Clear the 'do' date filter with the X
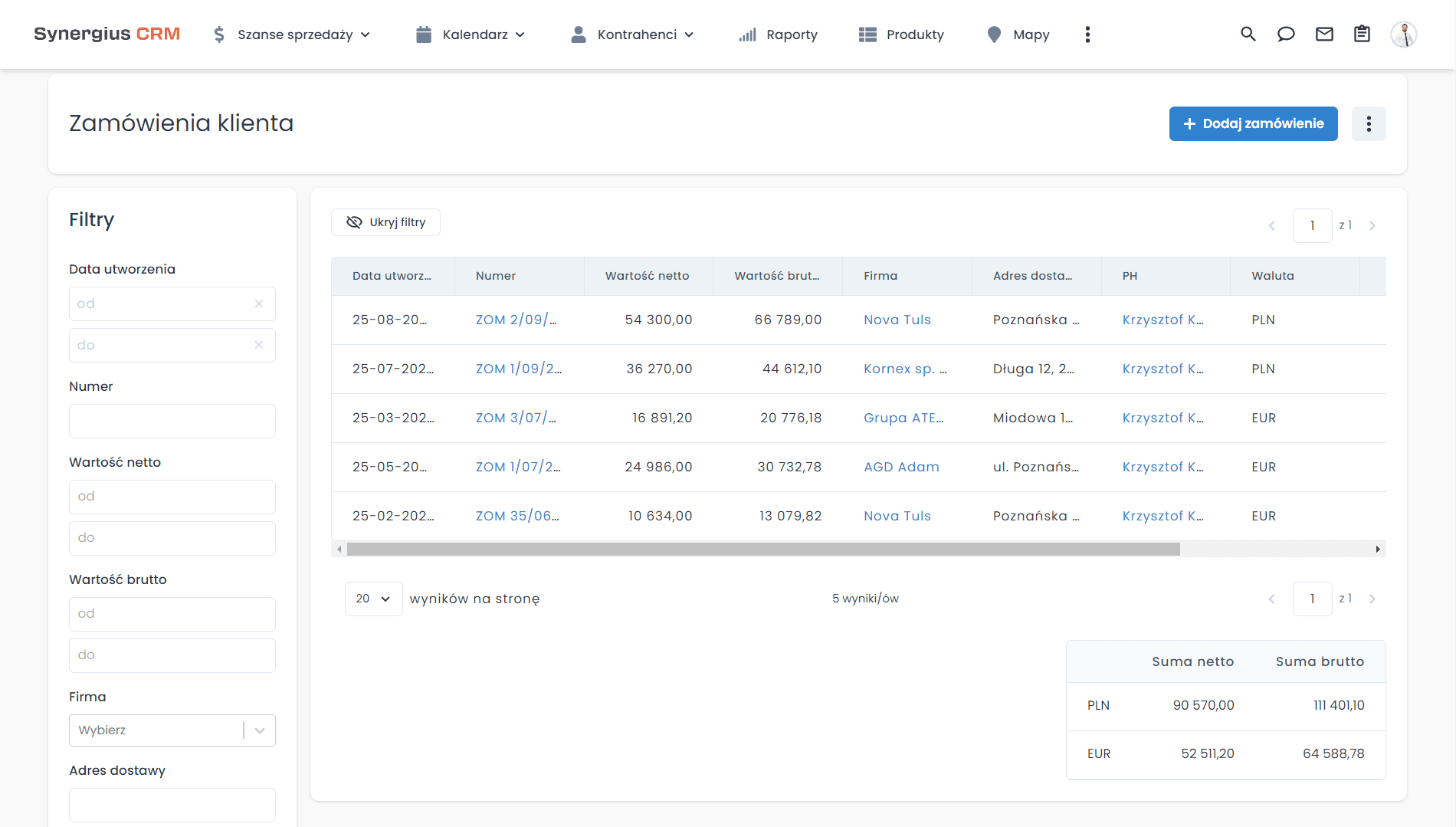Image resolution: width=1456 pixels, height=827 pixels. [259, 345]
